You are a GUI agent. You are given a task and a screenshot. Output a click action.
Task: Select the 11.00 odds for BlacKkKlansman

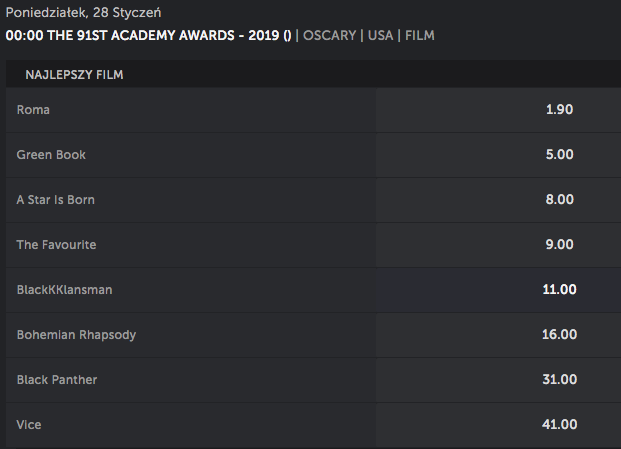click(x=499, y=290)
